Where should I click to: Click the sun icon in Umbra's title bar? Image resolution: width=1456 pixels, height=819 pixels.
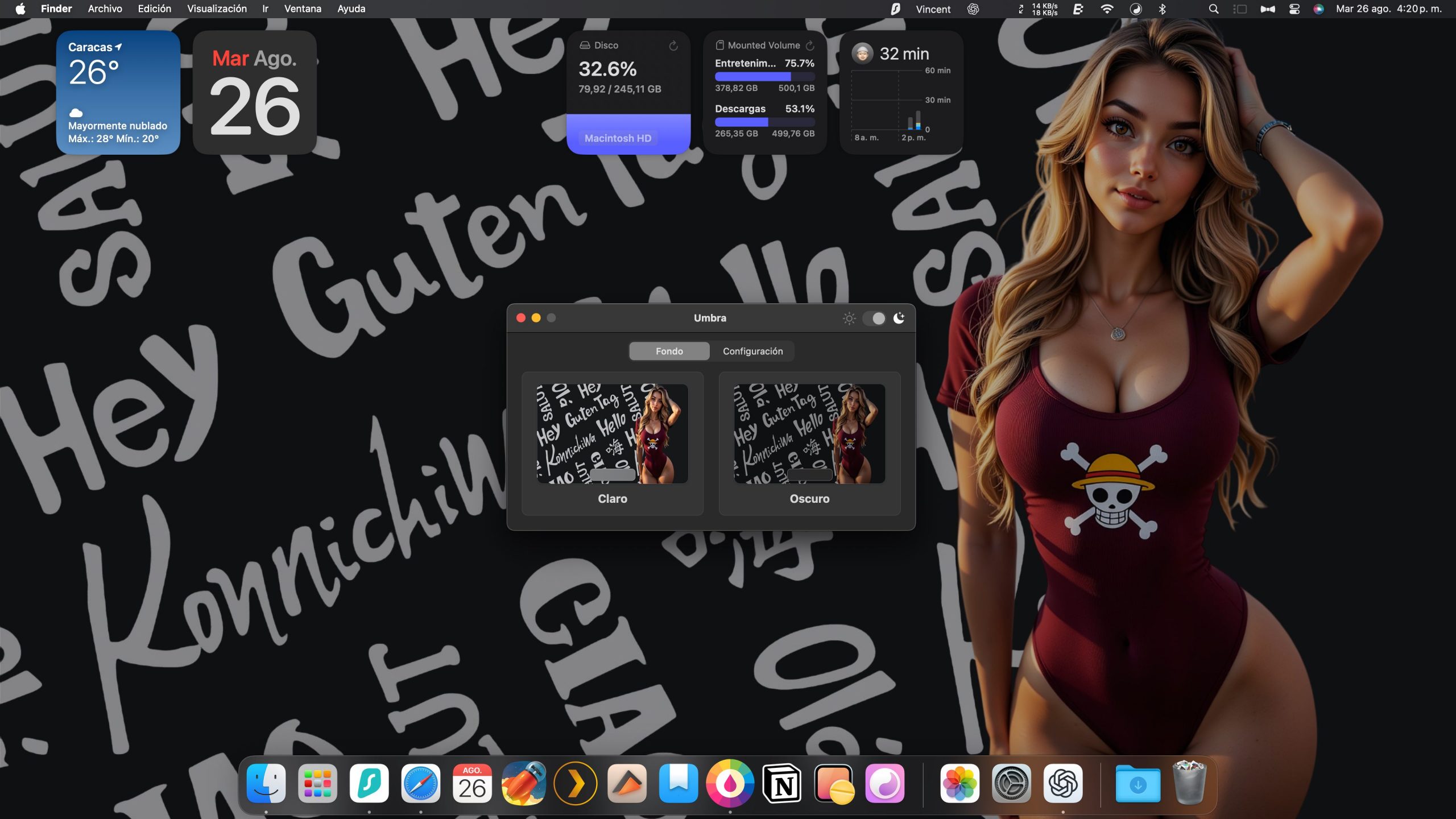click(849, 318)
